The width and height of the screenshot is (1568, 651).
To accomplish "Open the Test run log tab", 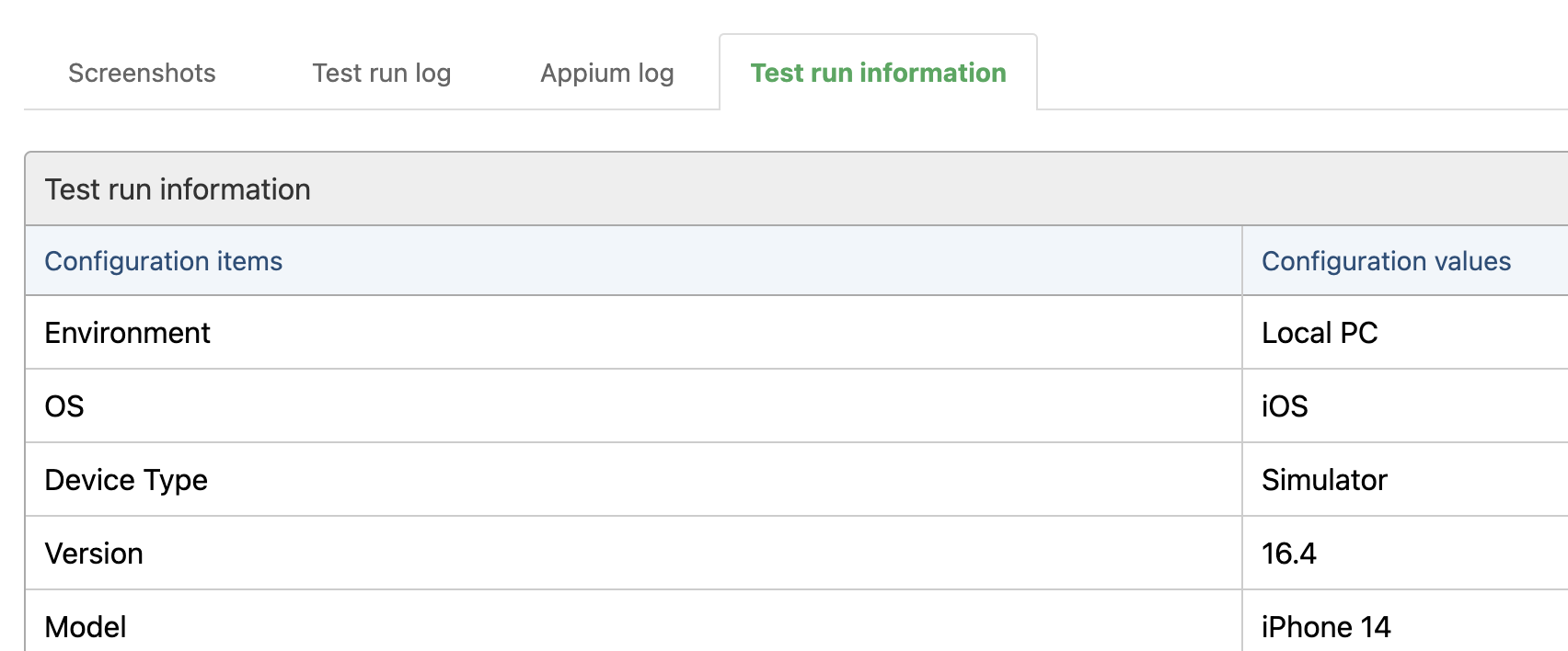I will [x=382, y=73].
